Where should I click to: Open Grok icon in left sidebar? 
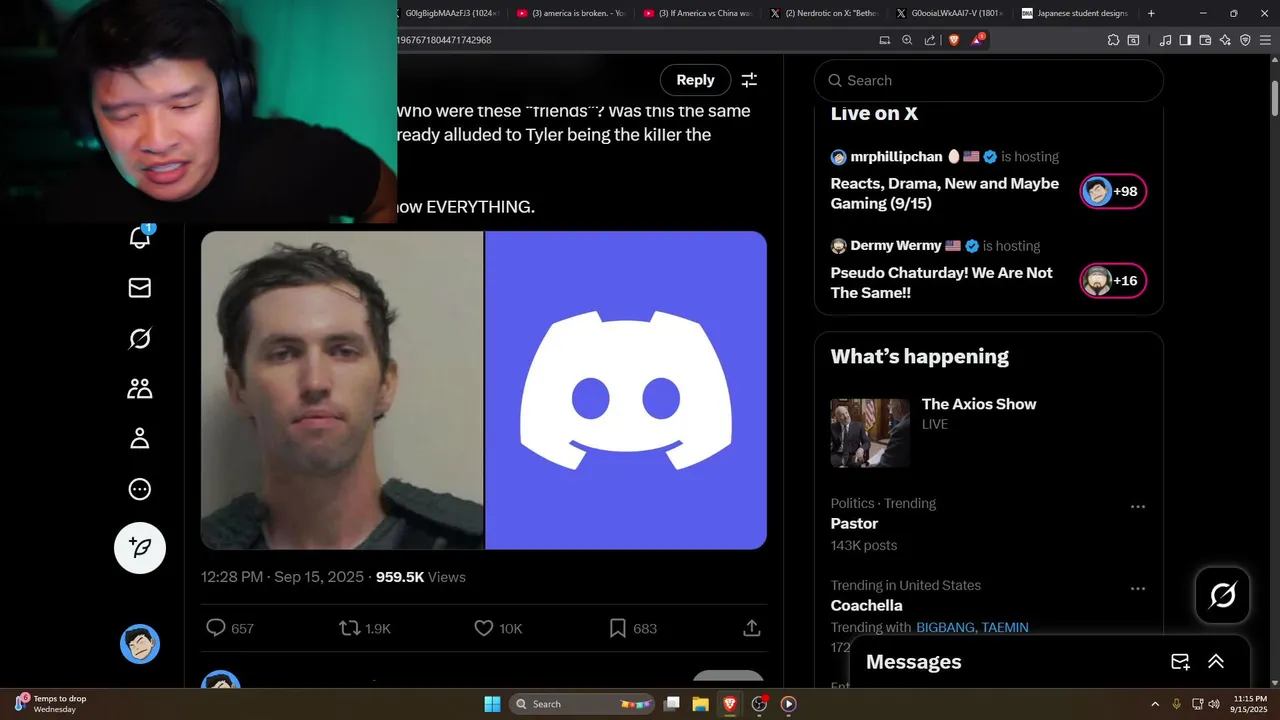[x=140, y=339]
